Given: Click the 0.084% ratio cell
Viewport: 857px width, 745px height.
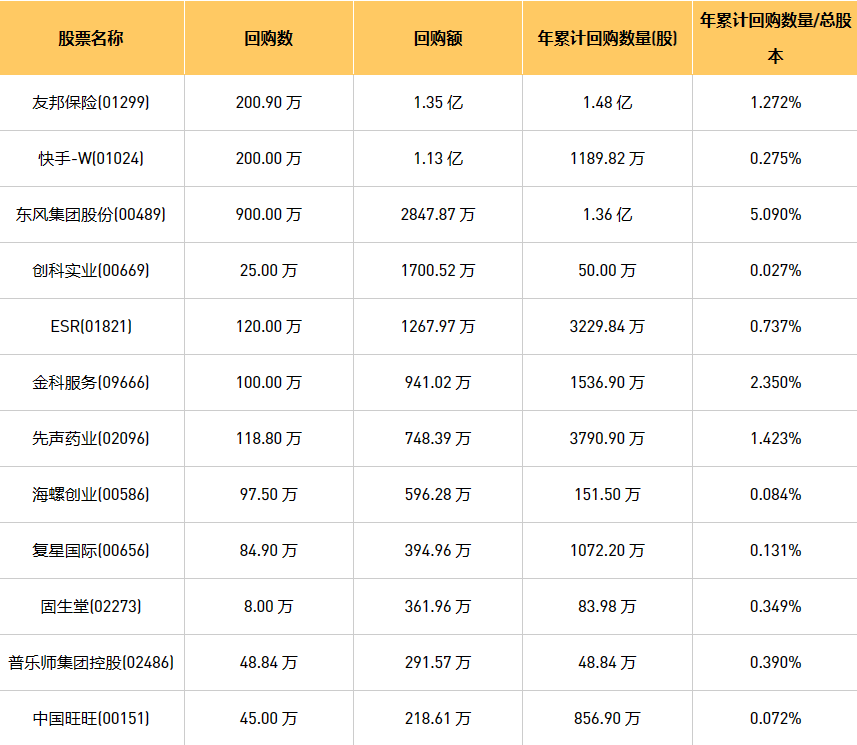Looking at the screenshot, I should [776, 495].
